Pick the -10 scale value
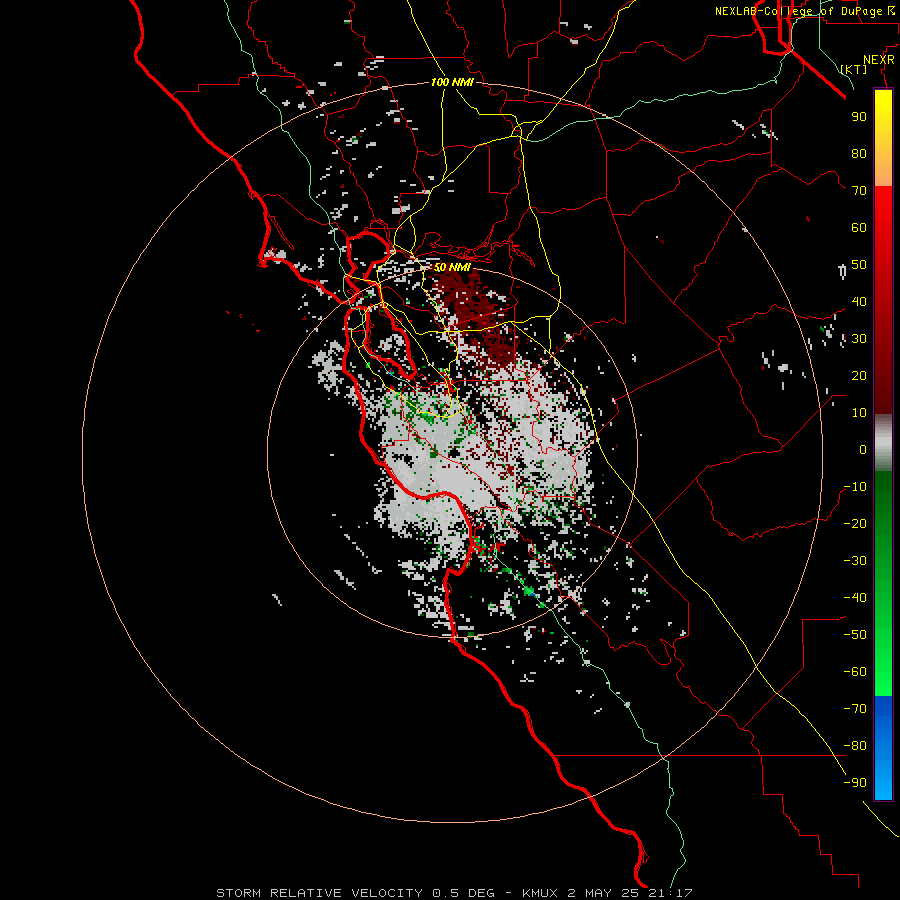The height and width of the screenshot is (900, 900). pyautogui.click(x=855, y=487)
